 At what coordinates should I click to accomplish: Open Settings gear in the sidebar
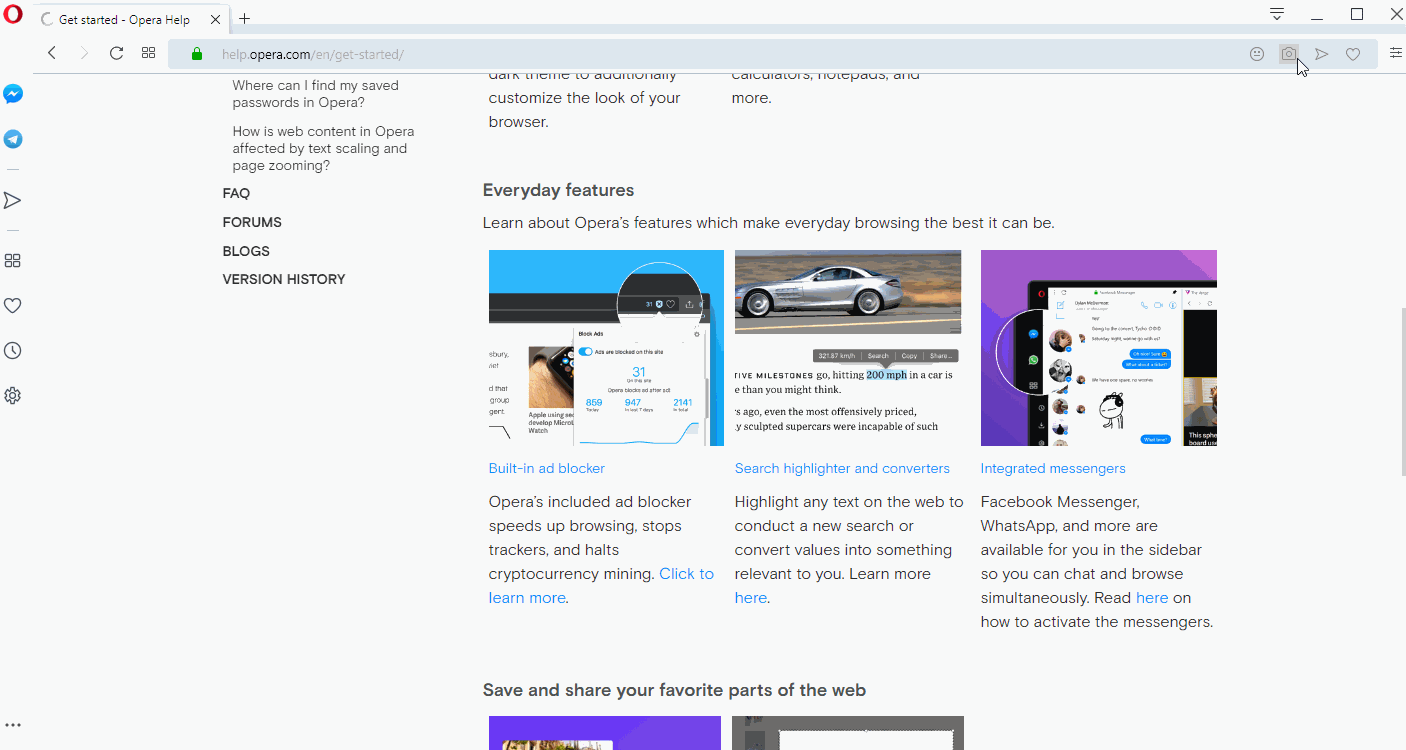tap(13, 396)
